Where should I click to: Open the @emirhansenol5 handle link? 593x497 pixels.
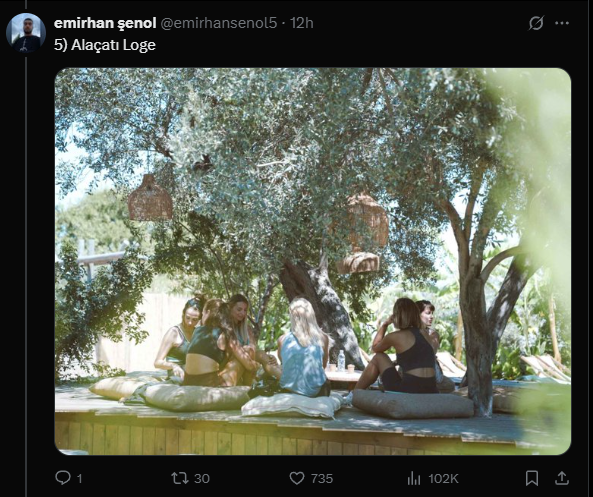click(x=219, y=23)
